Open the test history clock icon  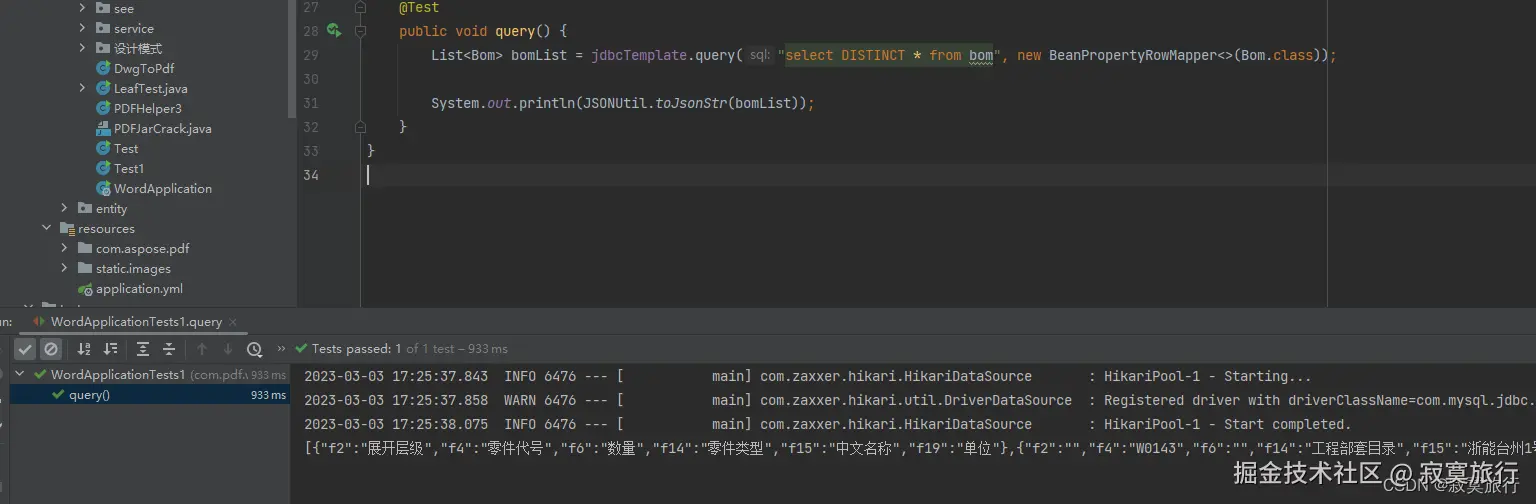click(x=255, y=349)
